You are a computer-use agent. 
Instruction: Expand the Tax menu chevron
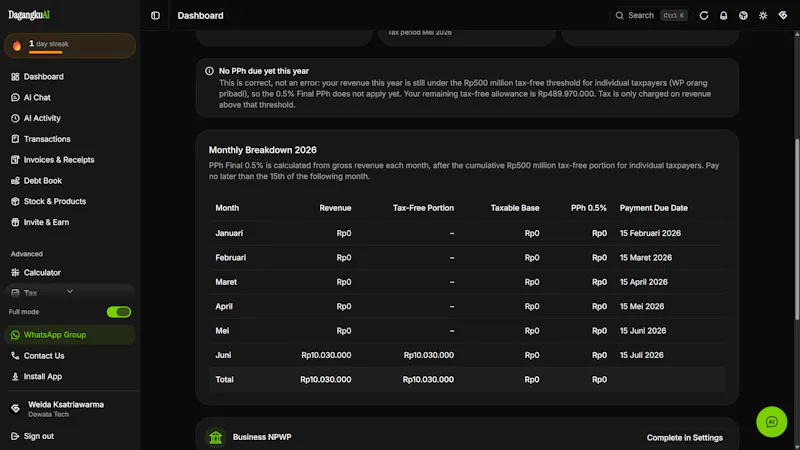(70, 292)
